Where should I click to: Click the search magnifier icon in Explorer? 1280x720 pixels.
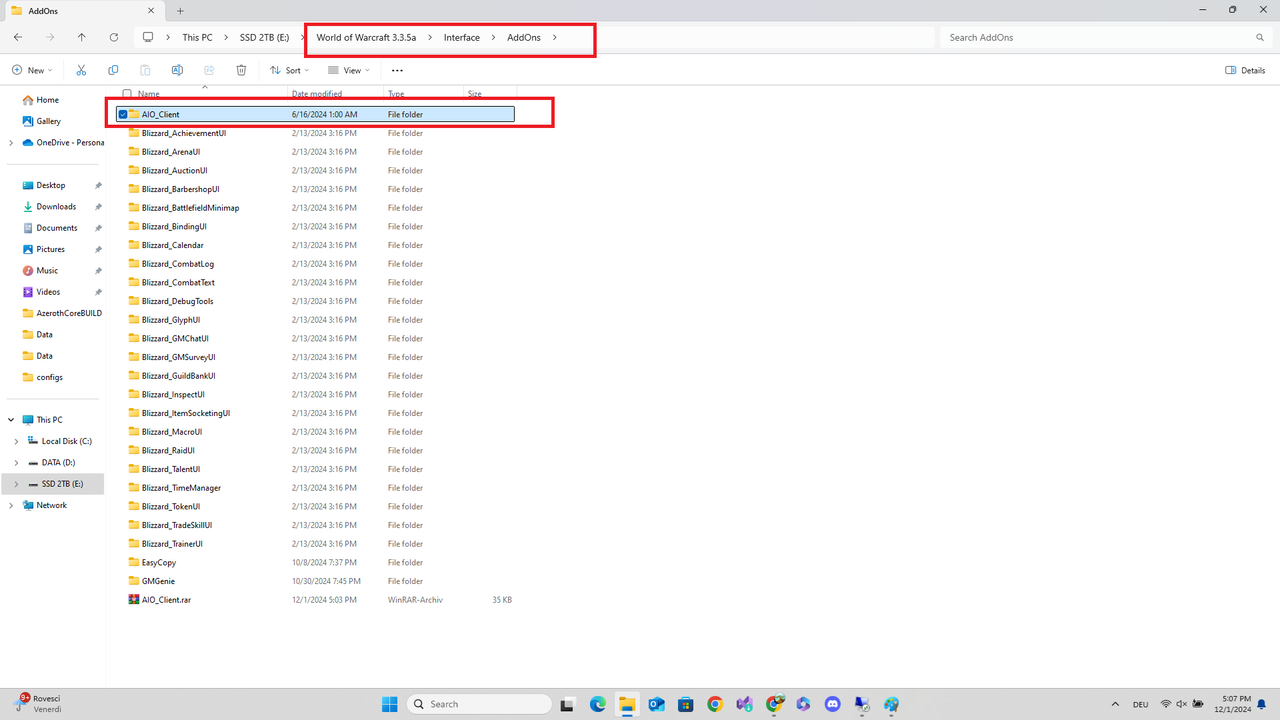pos(1260,37)
